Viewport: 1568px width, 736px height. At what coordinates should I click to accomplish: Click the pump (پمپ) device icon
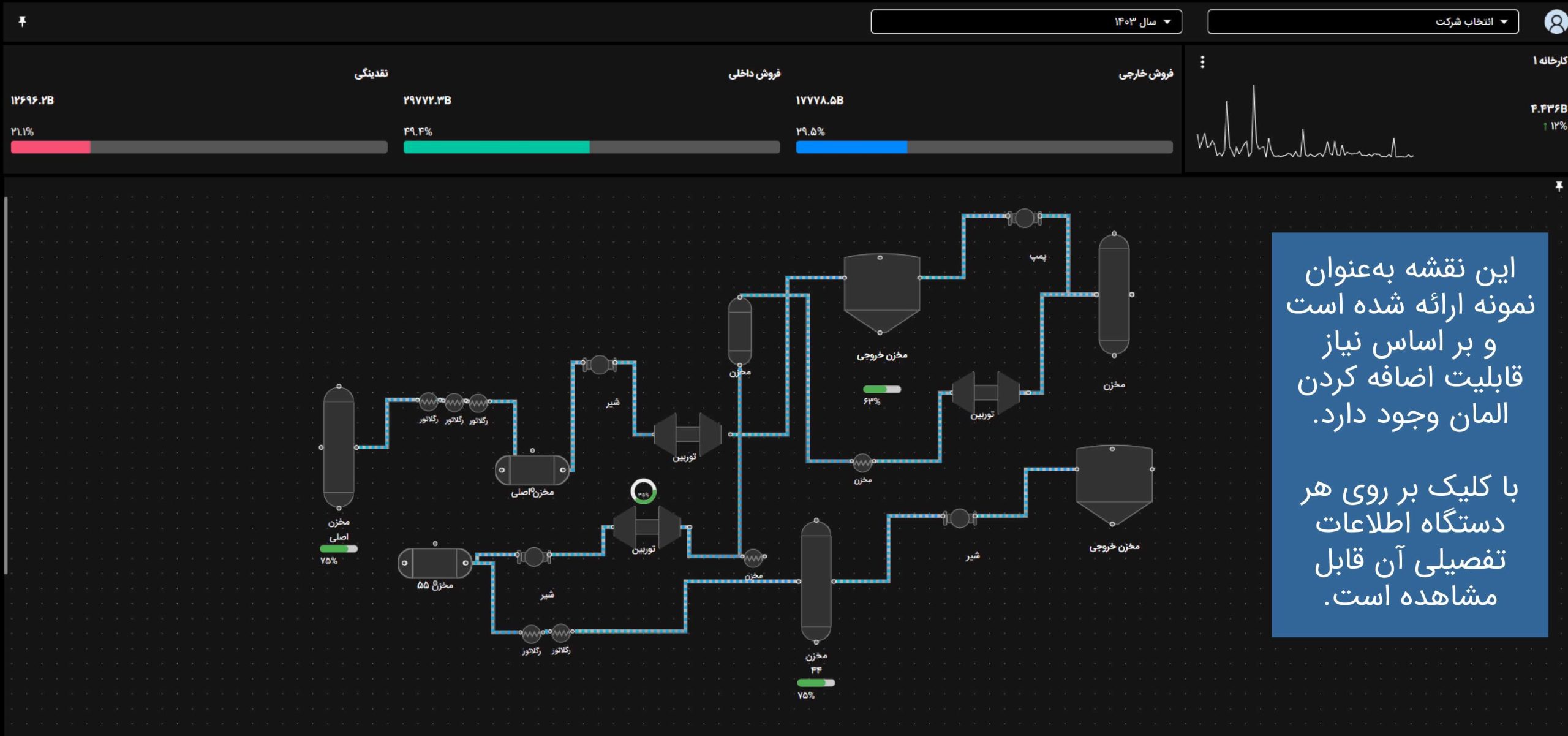(x=1024, y=218)
